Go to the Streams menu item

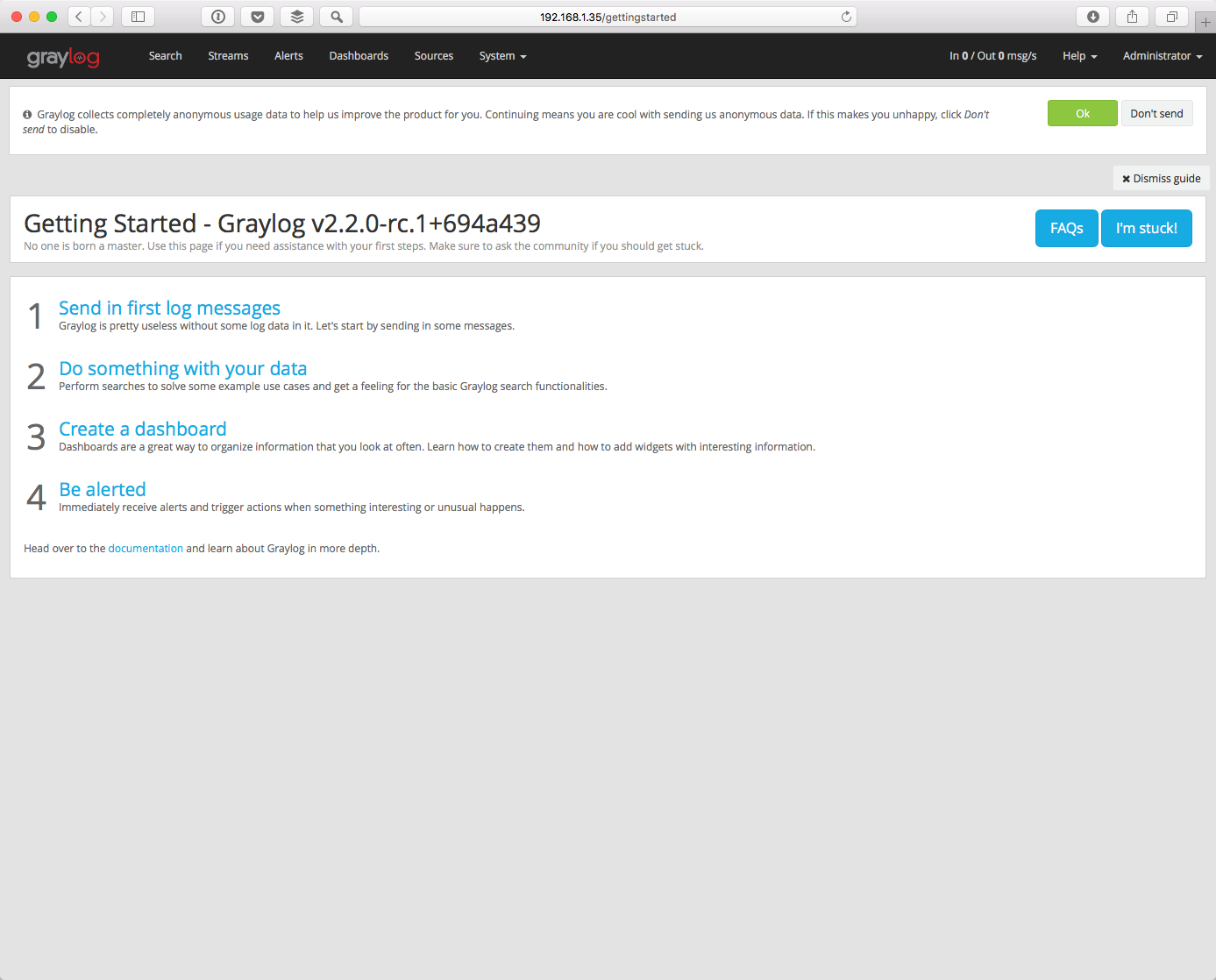click(228, 56)
